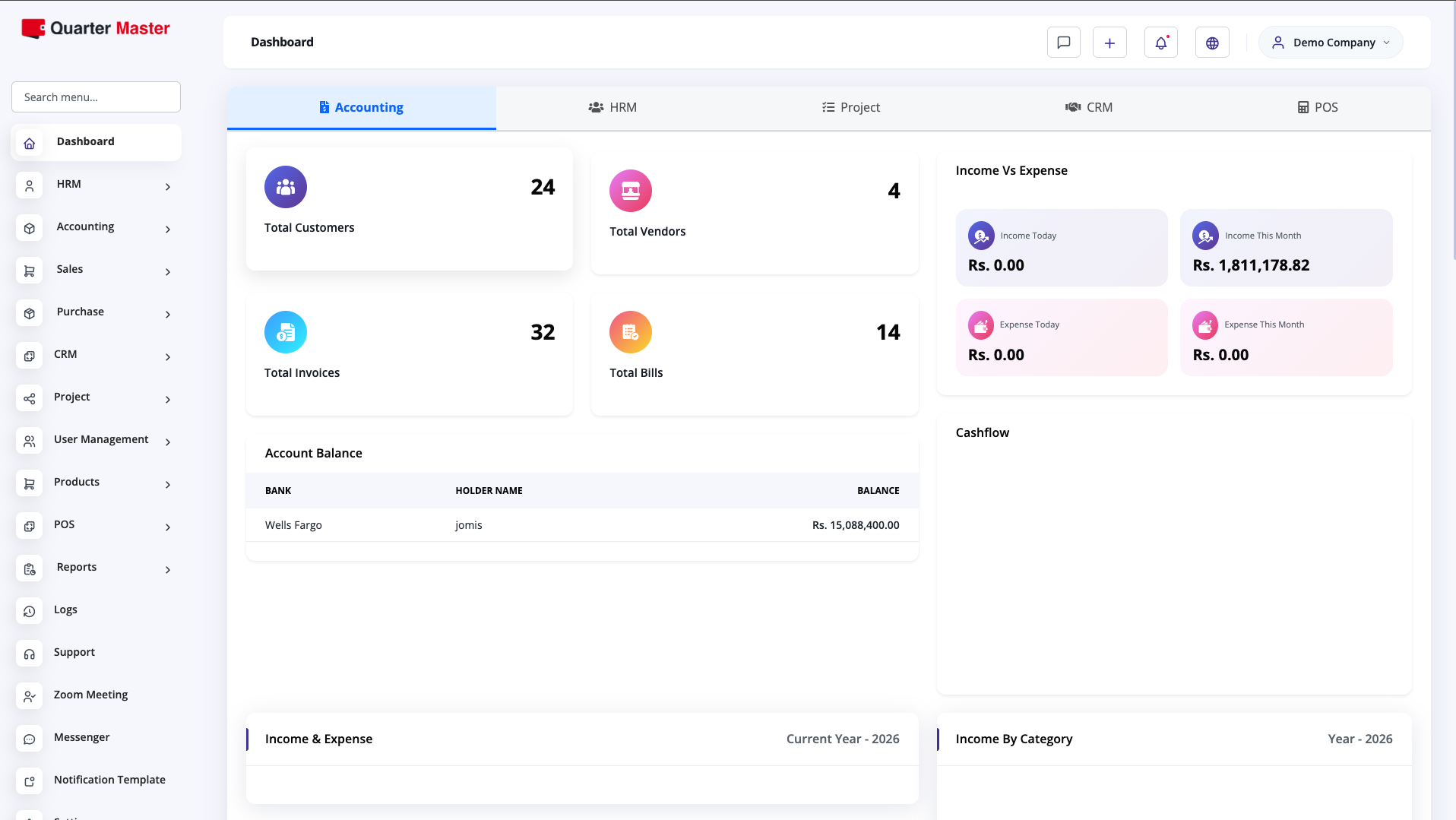Image resolution: width=1456 pixels, height=820 pixels.
Task: Switch to the HRM dashboard tab
Action: coord(612,108)
